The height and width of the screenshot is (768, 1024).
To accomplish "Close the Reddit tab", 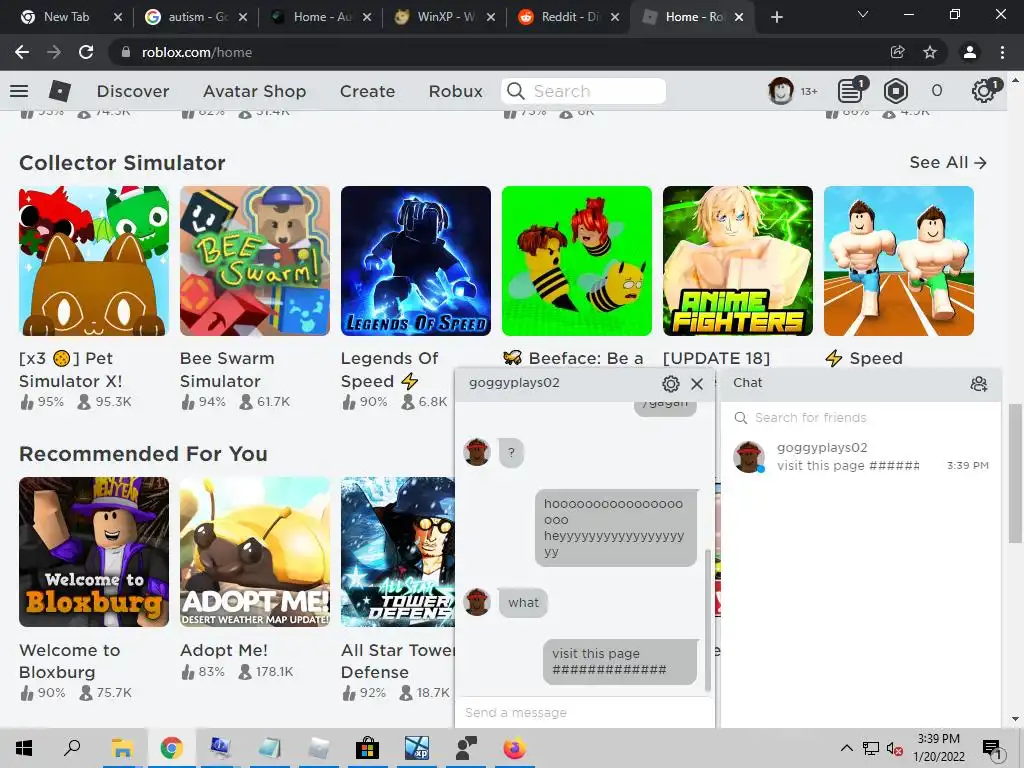I will [x=615, y=17].
